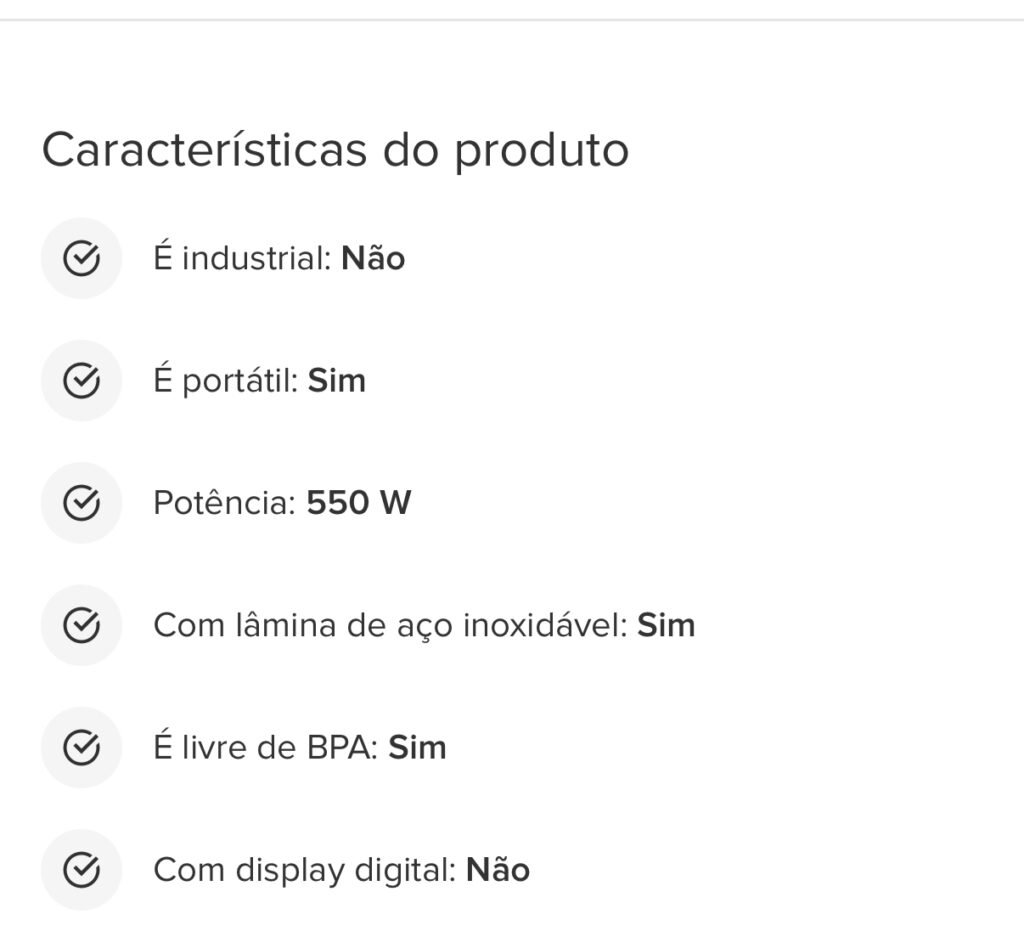The image size is (1024, 948).
Task: Click the Potência label text
Action: pyautogui.click(x=225, y=502)
